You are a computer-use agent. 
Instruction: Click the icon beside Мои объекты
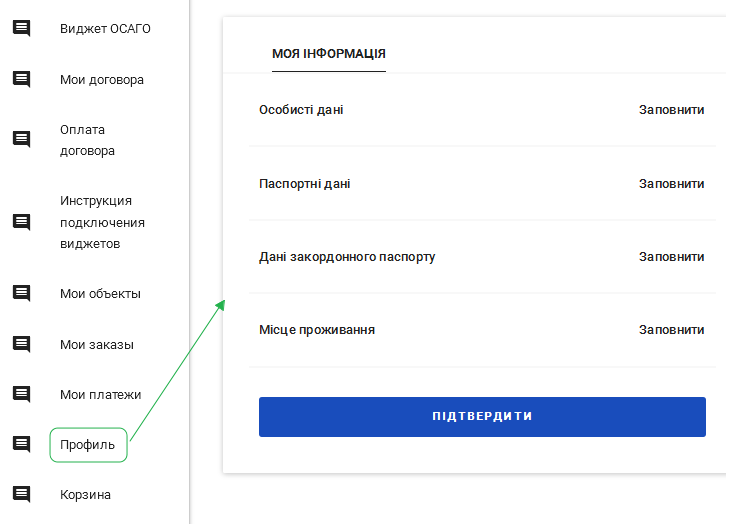[x=21, y=293]
